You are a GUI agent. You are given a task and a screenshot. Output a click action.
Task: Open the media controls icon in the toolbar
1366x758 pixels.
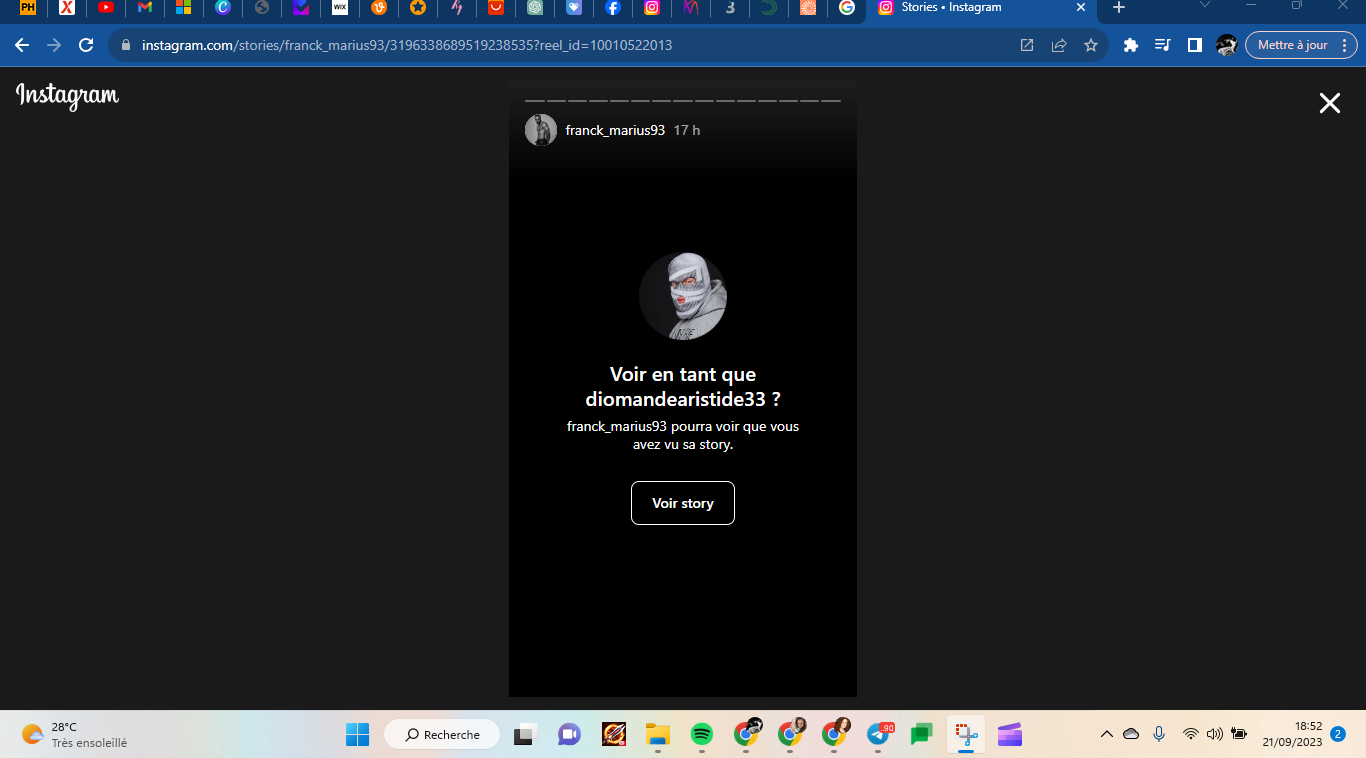(1162, 45)
